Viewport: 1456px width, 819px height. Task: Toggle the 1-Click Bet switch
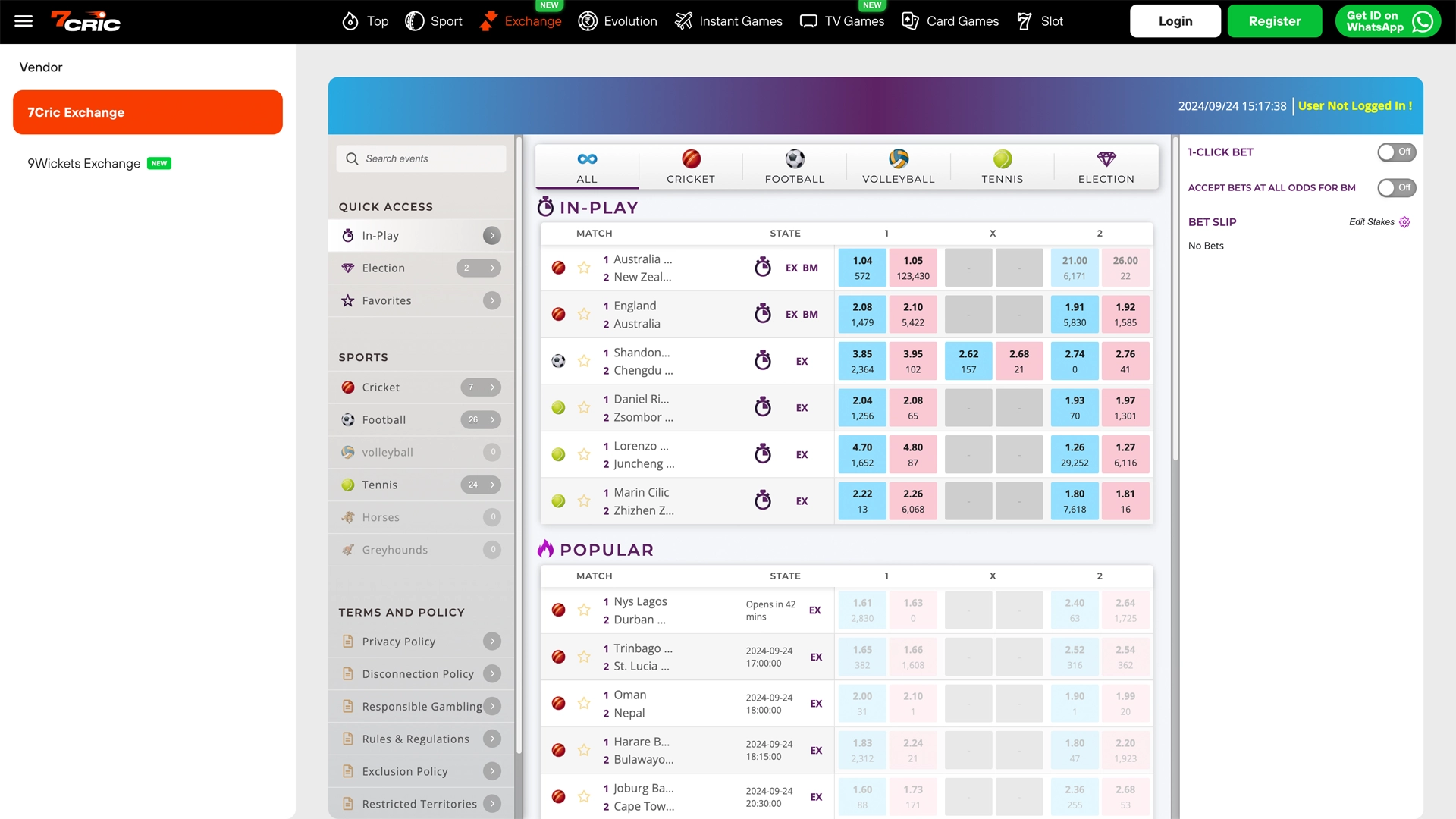[1396, 152]
